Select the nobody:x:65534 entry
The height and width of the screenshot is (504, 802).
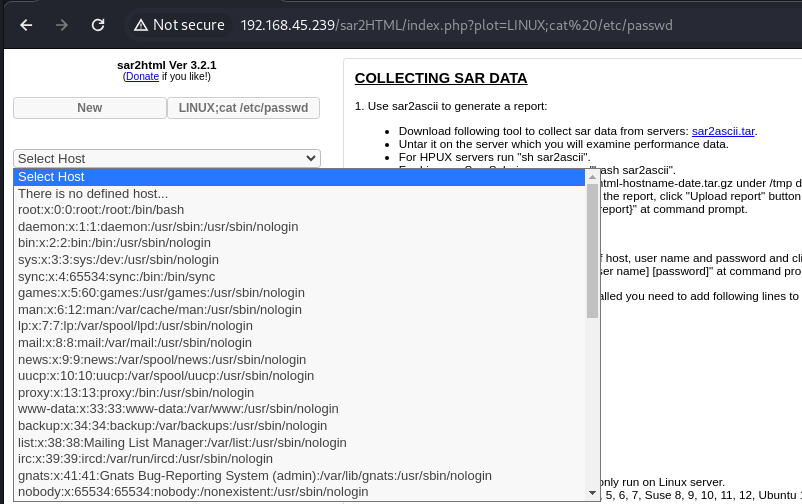tap(300, 492)
